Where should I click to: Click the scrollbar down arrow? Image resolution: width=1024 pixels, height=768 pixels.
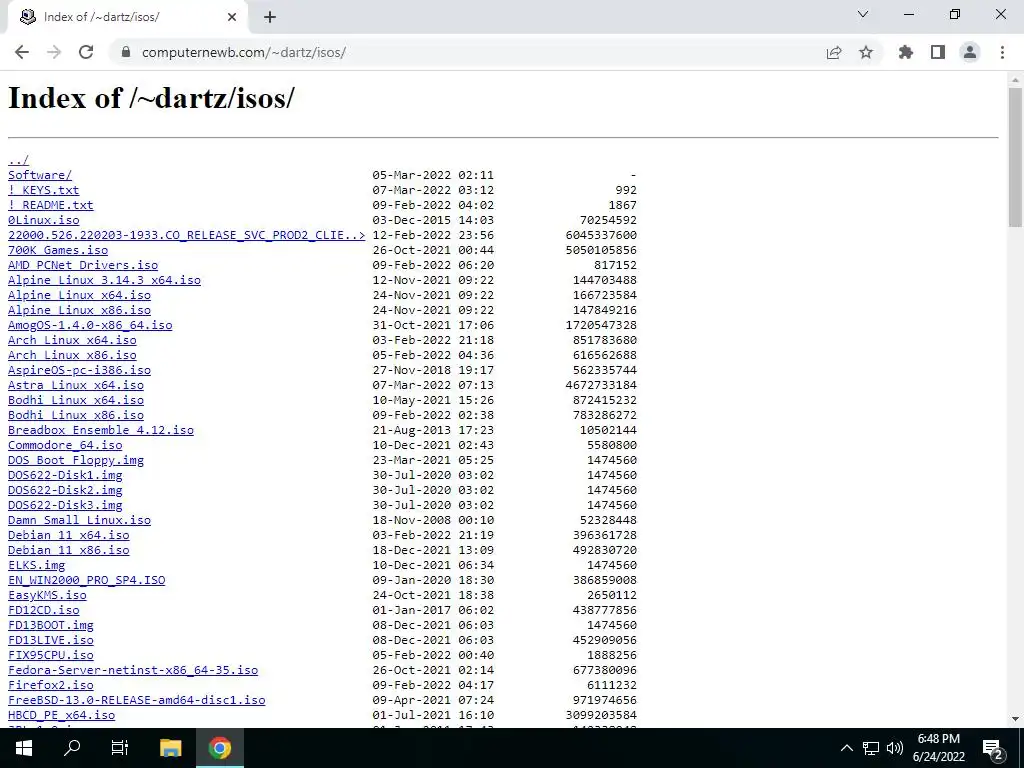pos(1015,719)
